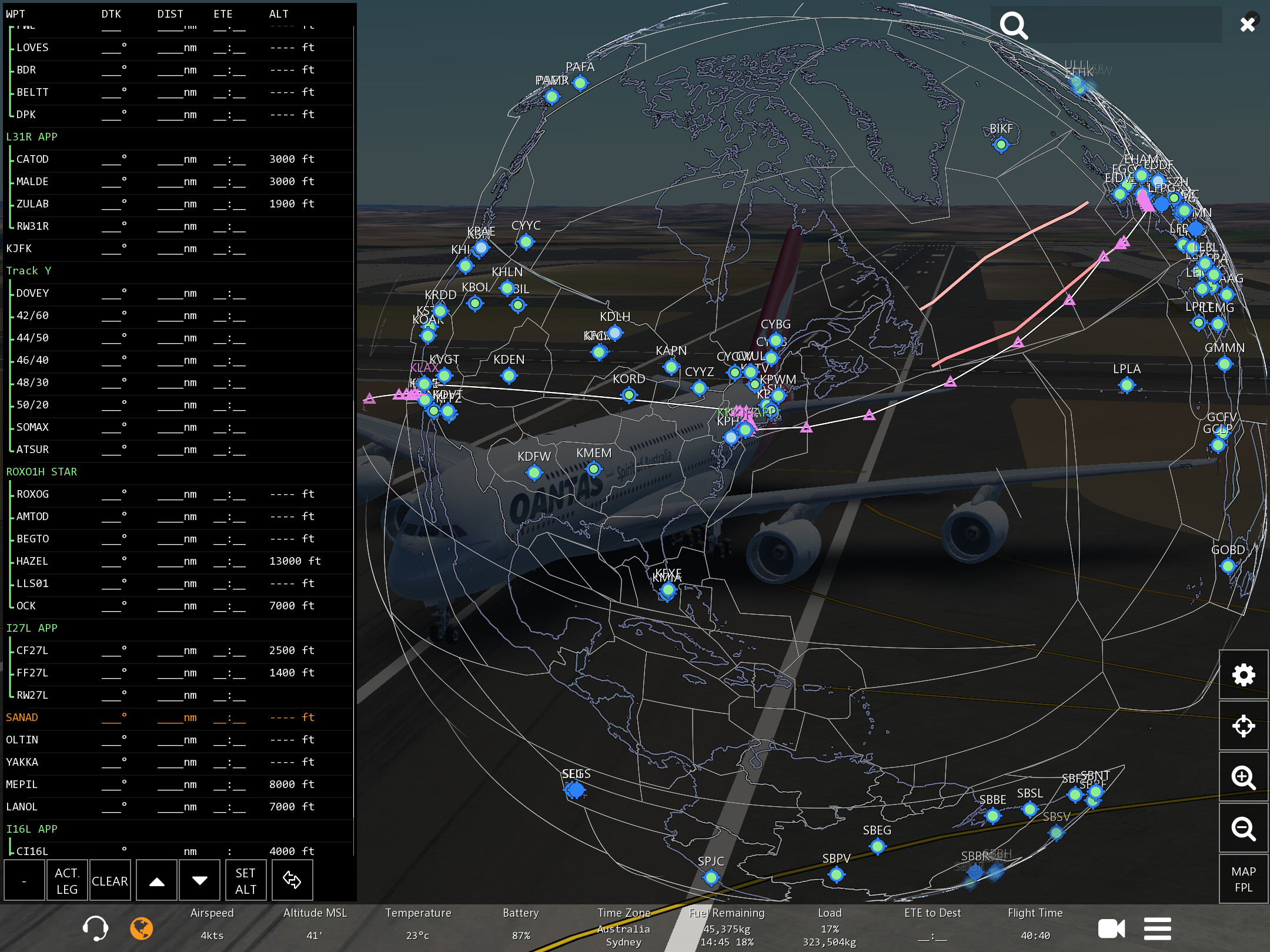The height and width of the screenshot is (952, 1270).
Task: Open the hamburger menu
Action: pyautogui.click(x=1157, y=928)
